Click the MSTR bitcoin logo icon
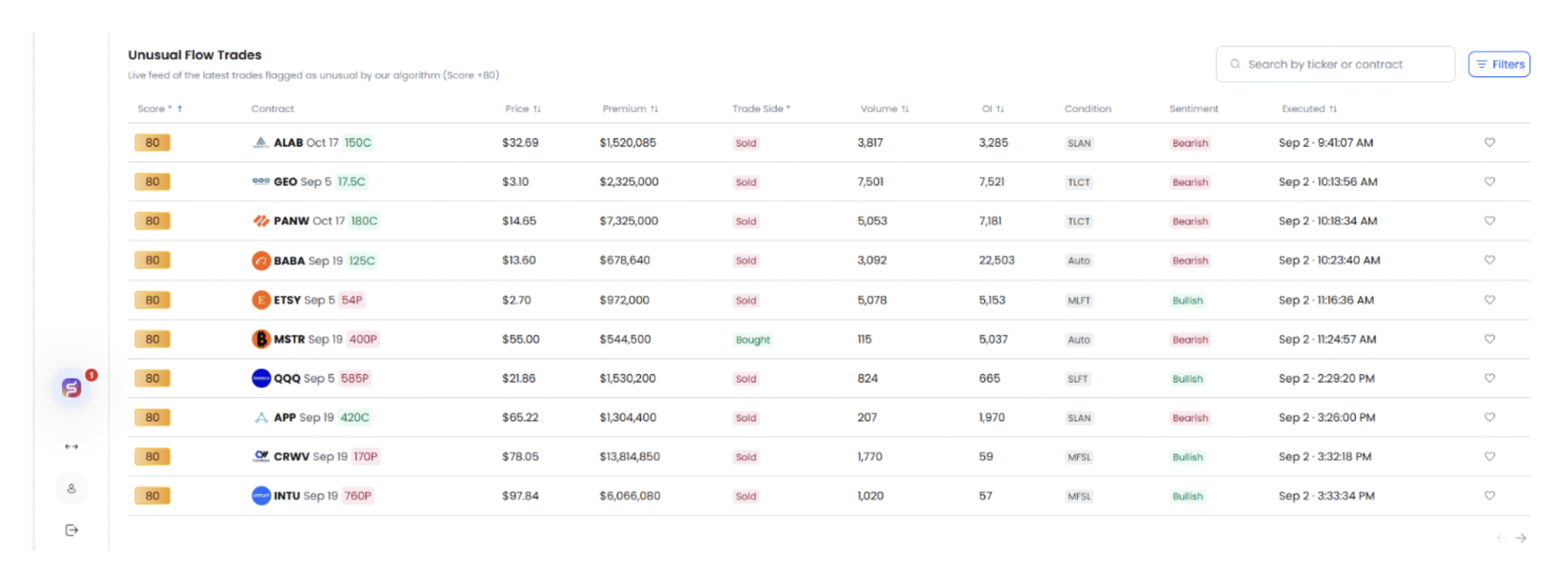 [x=261, y=339]
